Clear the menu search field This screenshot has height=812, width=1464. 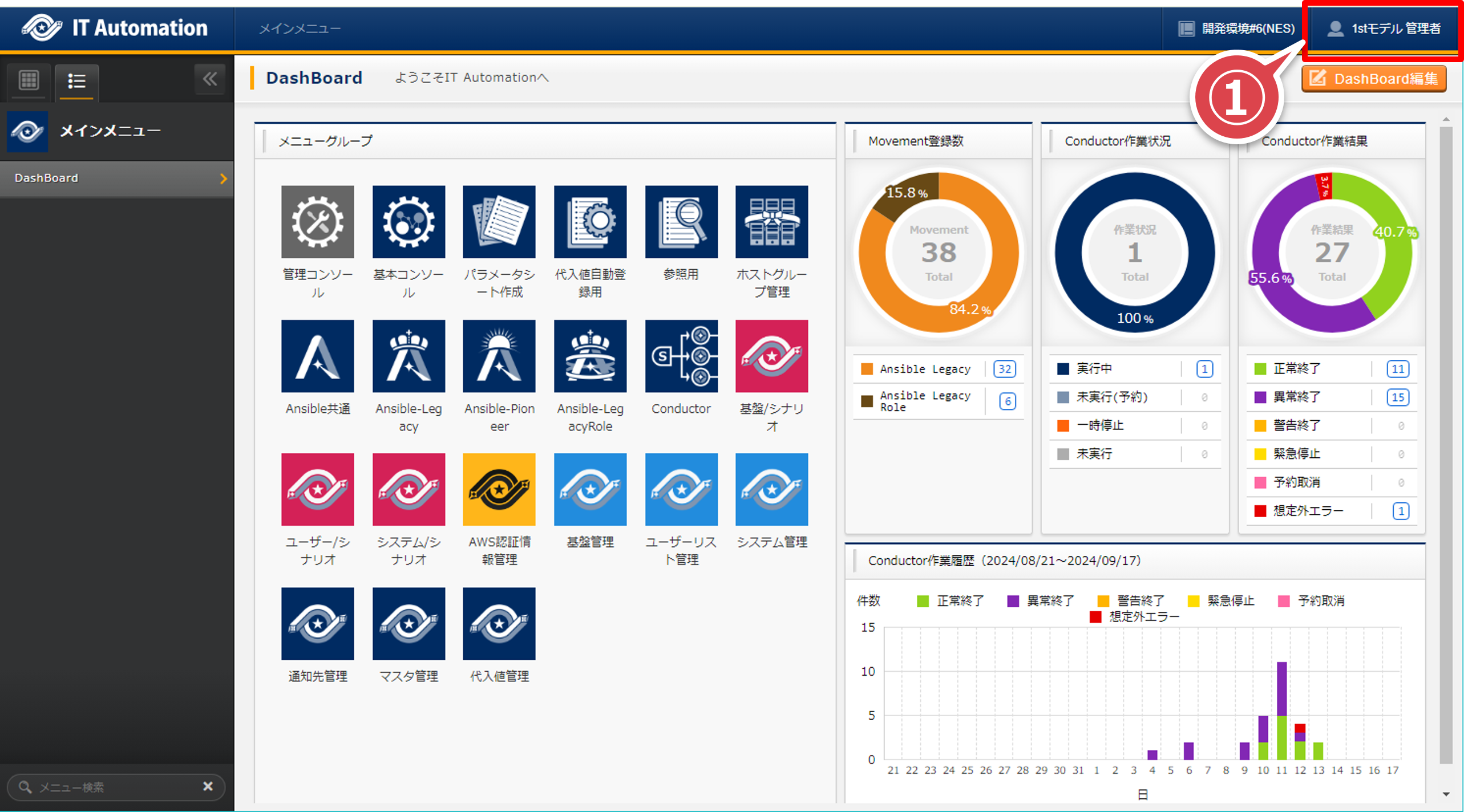208,786
